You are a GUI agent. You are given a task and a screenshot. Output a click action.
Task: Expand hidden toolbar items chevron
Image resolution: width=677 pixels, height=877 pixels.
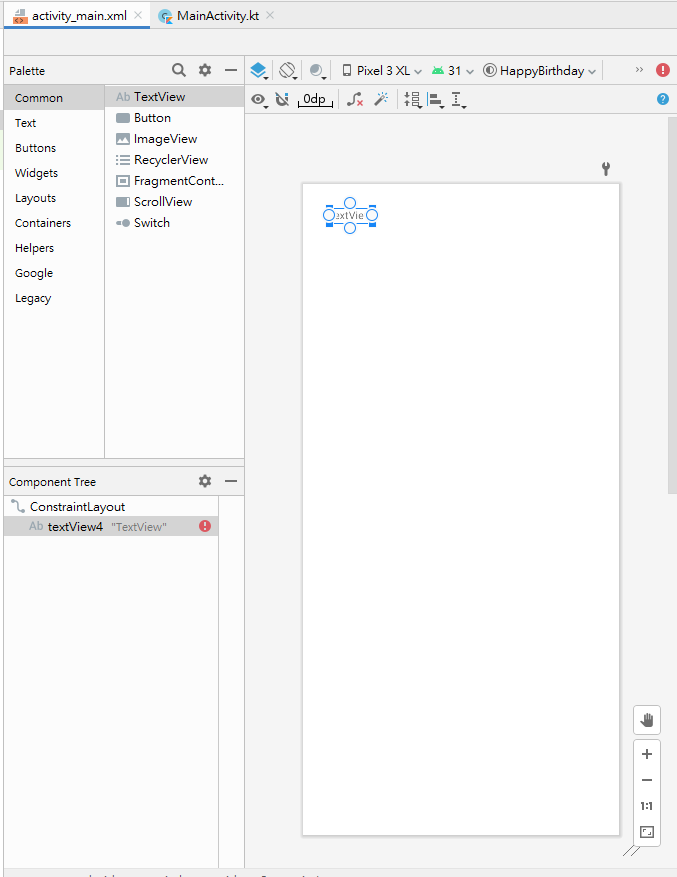coord(640,70)
